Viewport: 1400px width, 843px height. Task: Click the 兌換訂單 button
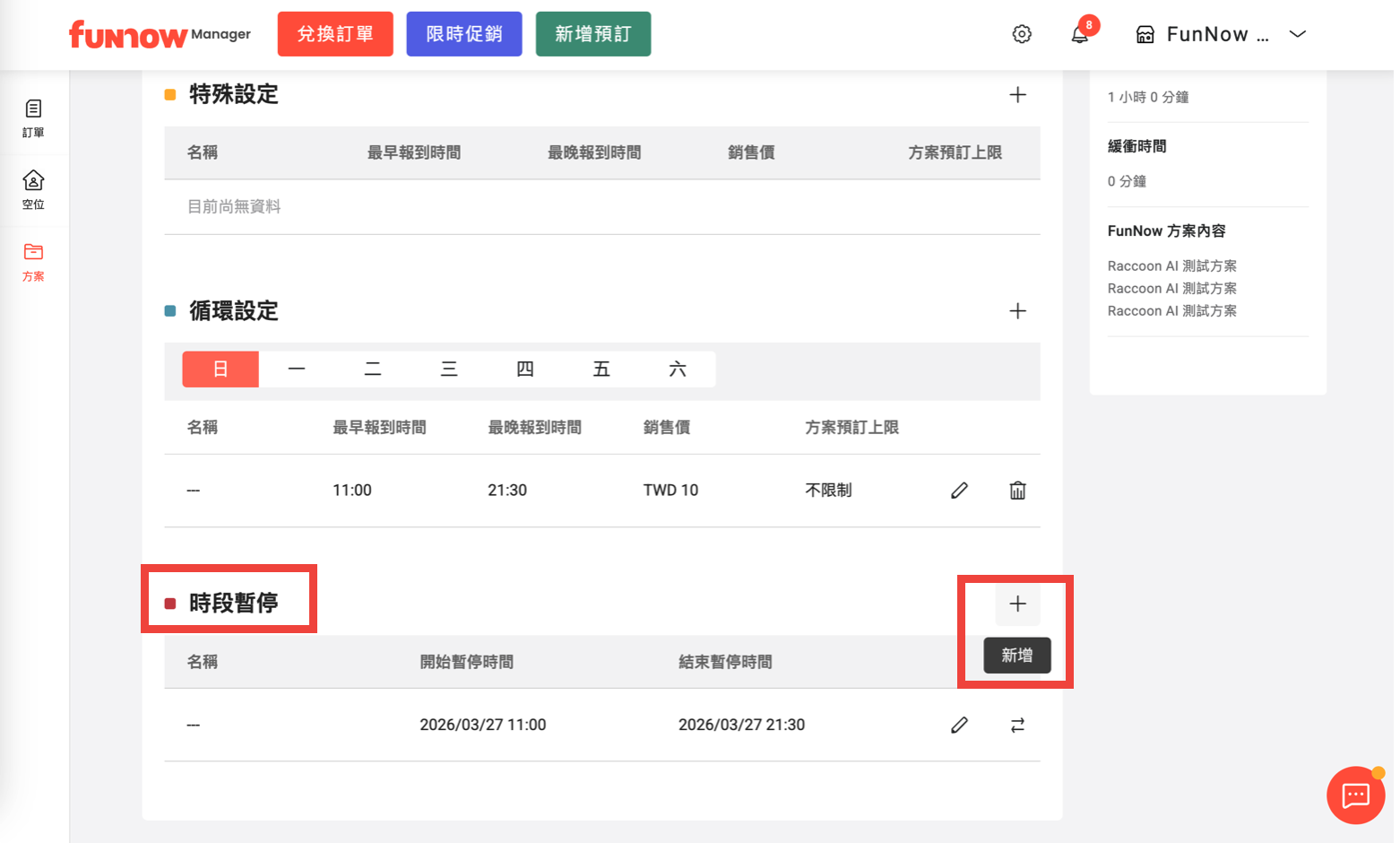tap(335, 34)
